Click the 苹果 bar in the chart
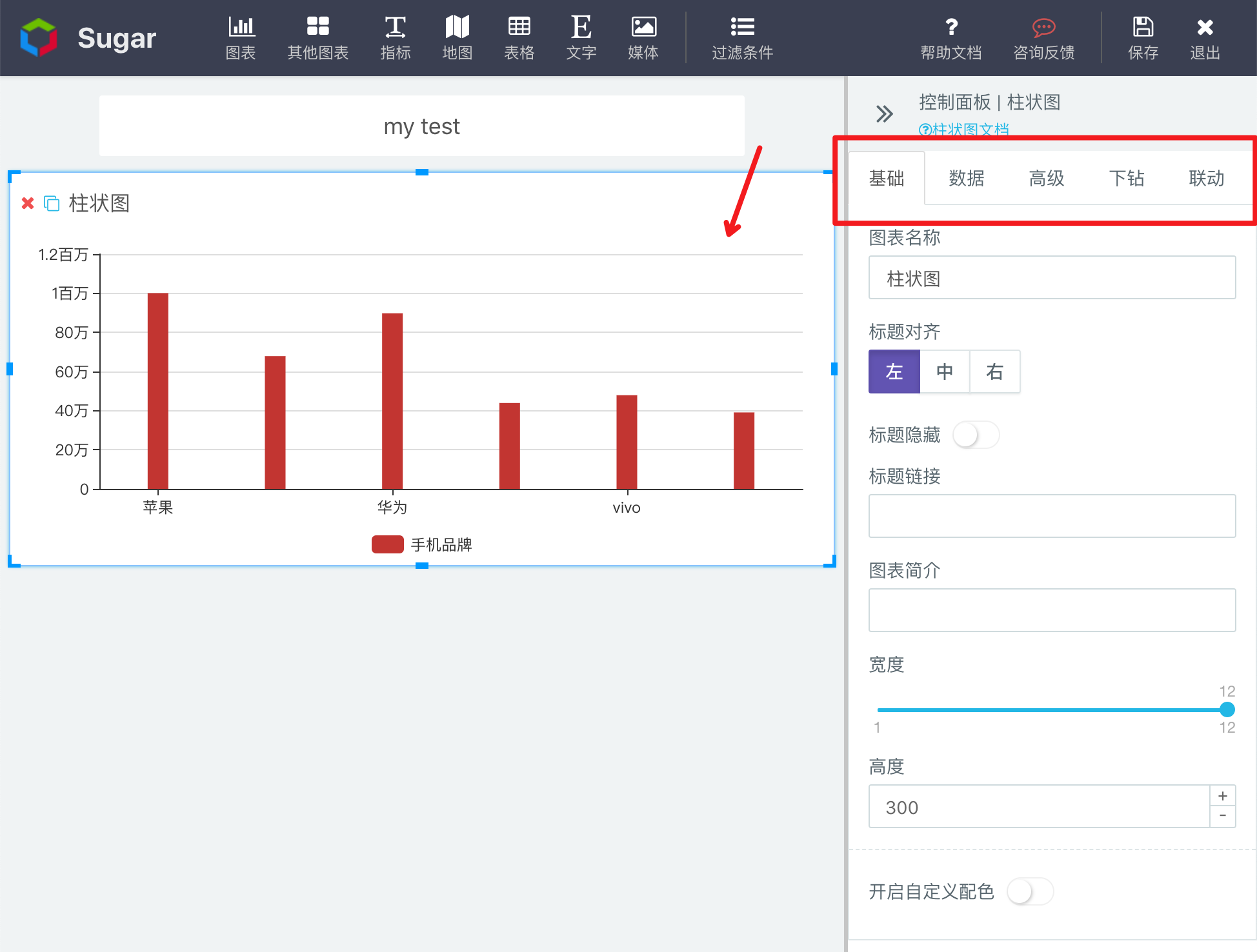This screenshot has height=952, width=1257. point(158,391)
